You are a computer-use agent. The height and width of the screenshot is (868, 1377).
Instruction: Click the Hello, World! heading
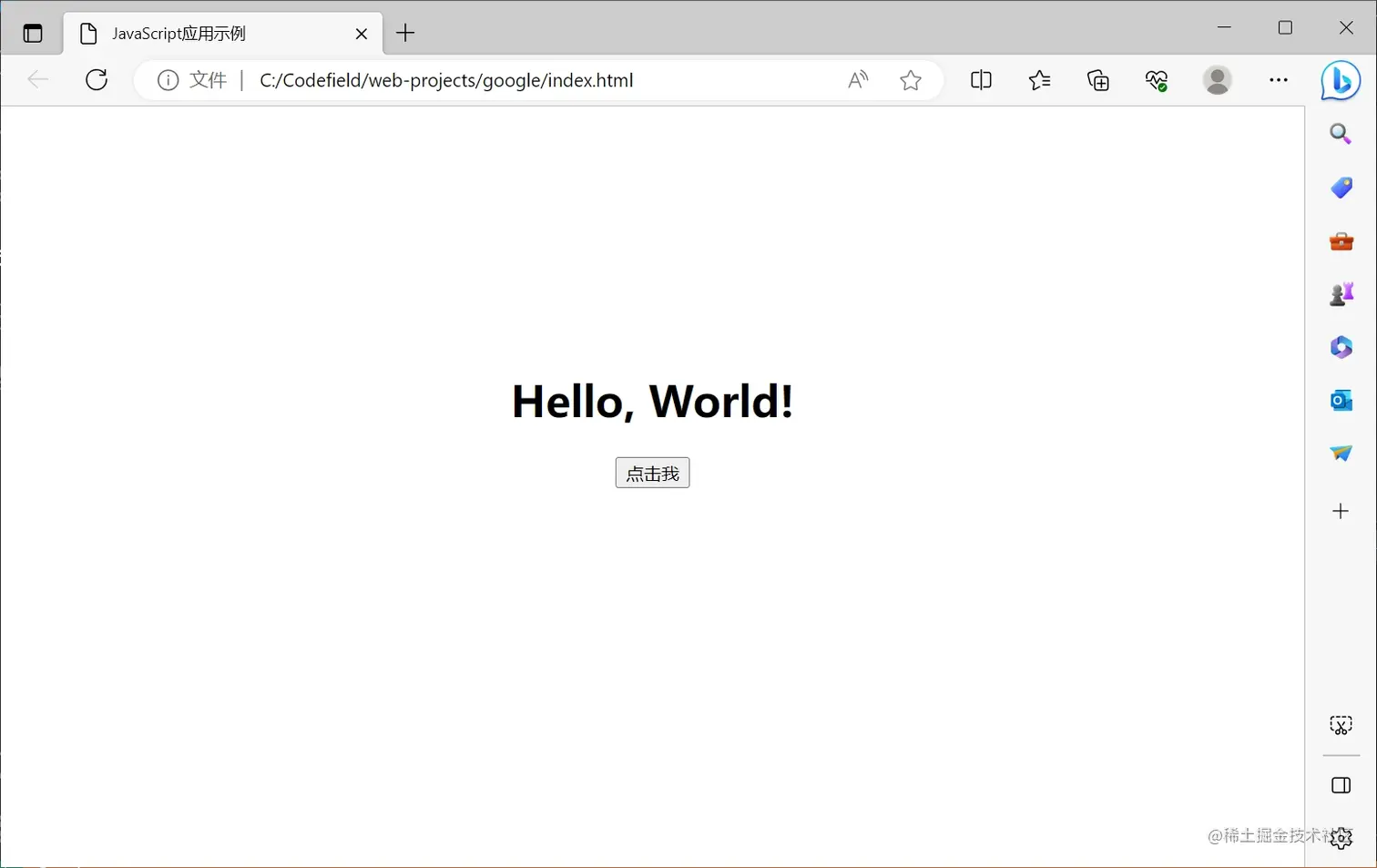652,401
